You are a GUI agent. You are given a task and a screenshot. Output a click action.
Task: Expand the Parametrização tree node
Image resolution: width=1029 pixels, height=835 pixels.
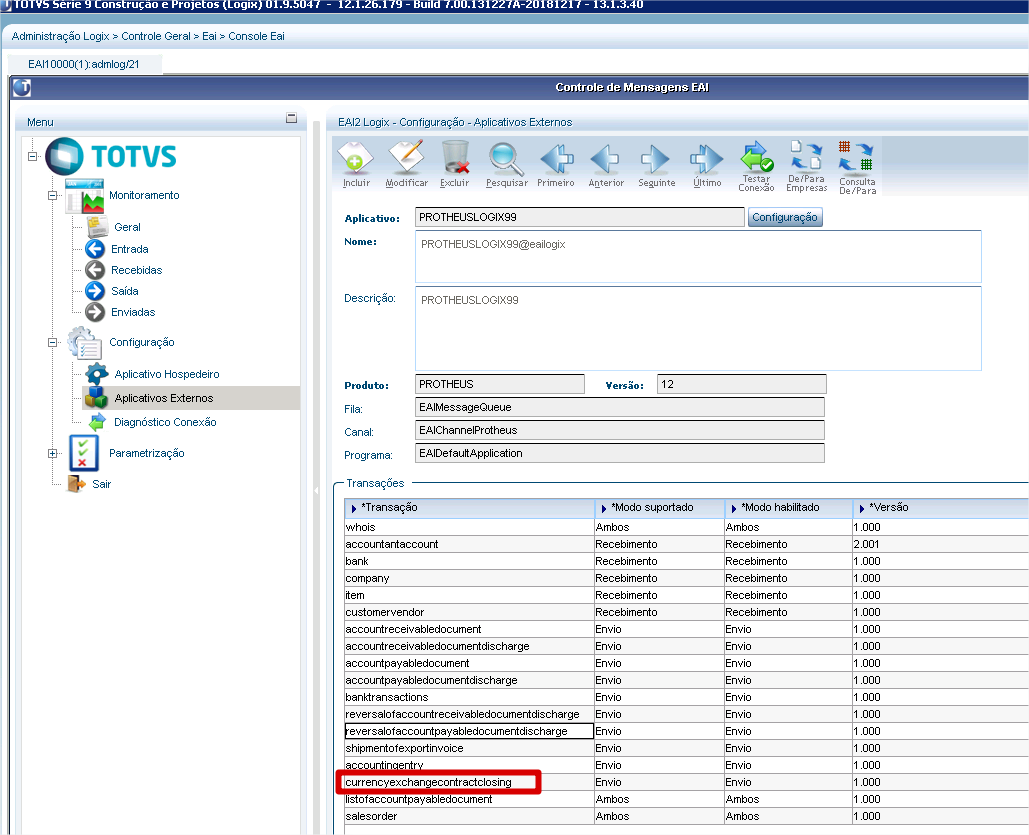[x=52, y=453]
